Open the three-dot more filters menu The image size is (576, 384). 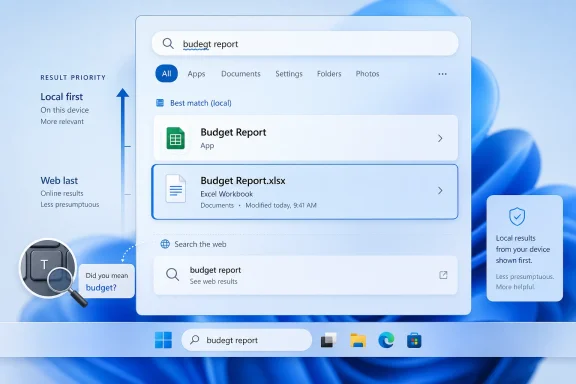[x=442, y=74]
